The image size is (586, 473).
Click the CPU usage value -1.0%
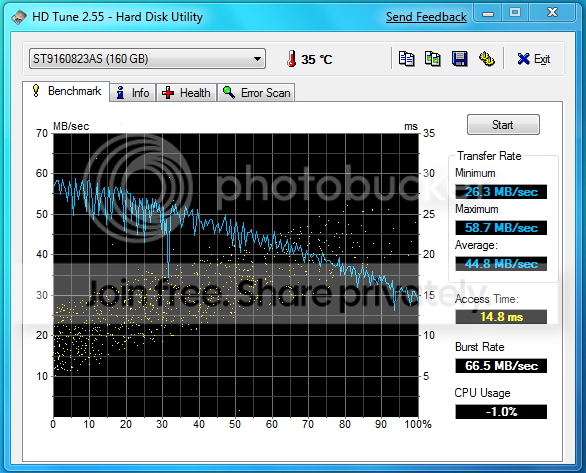[x=501, y=412]
